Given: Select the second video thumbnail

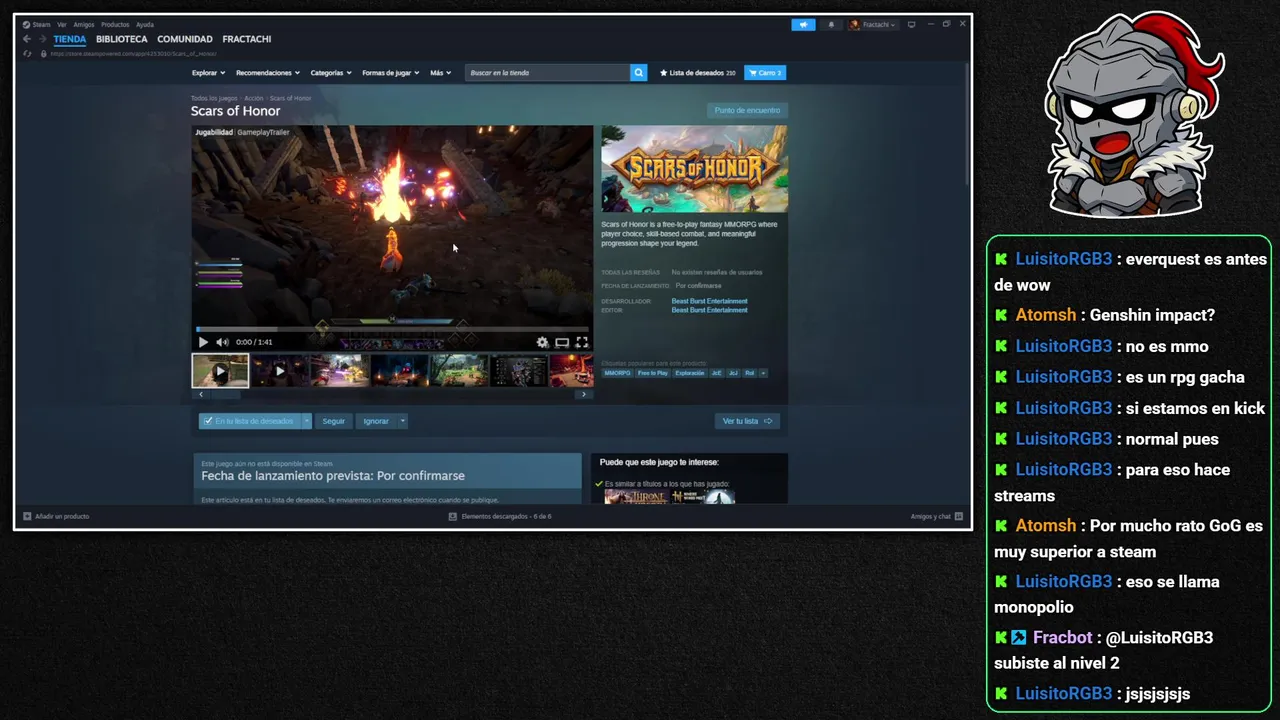Looking at the screenshot, I should pos(279,371).
